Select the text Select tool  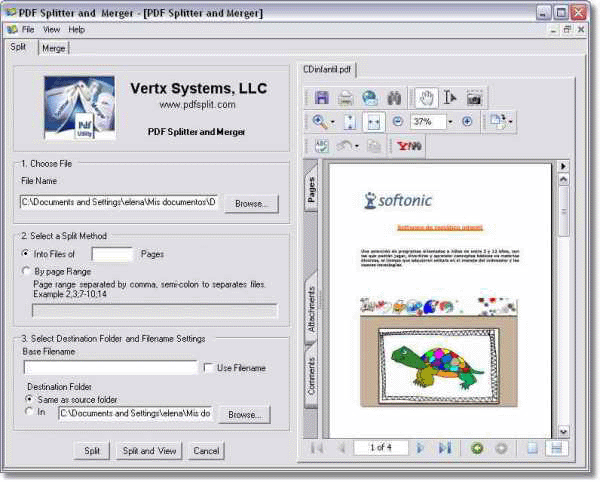coord(450,98)
